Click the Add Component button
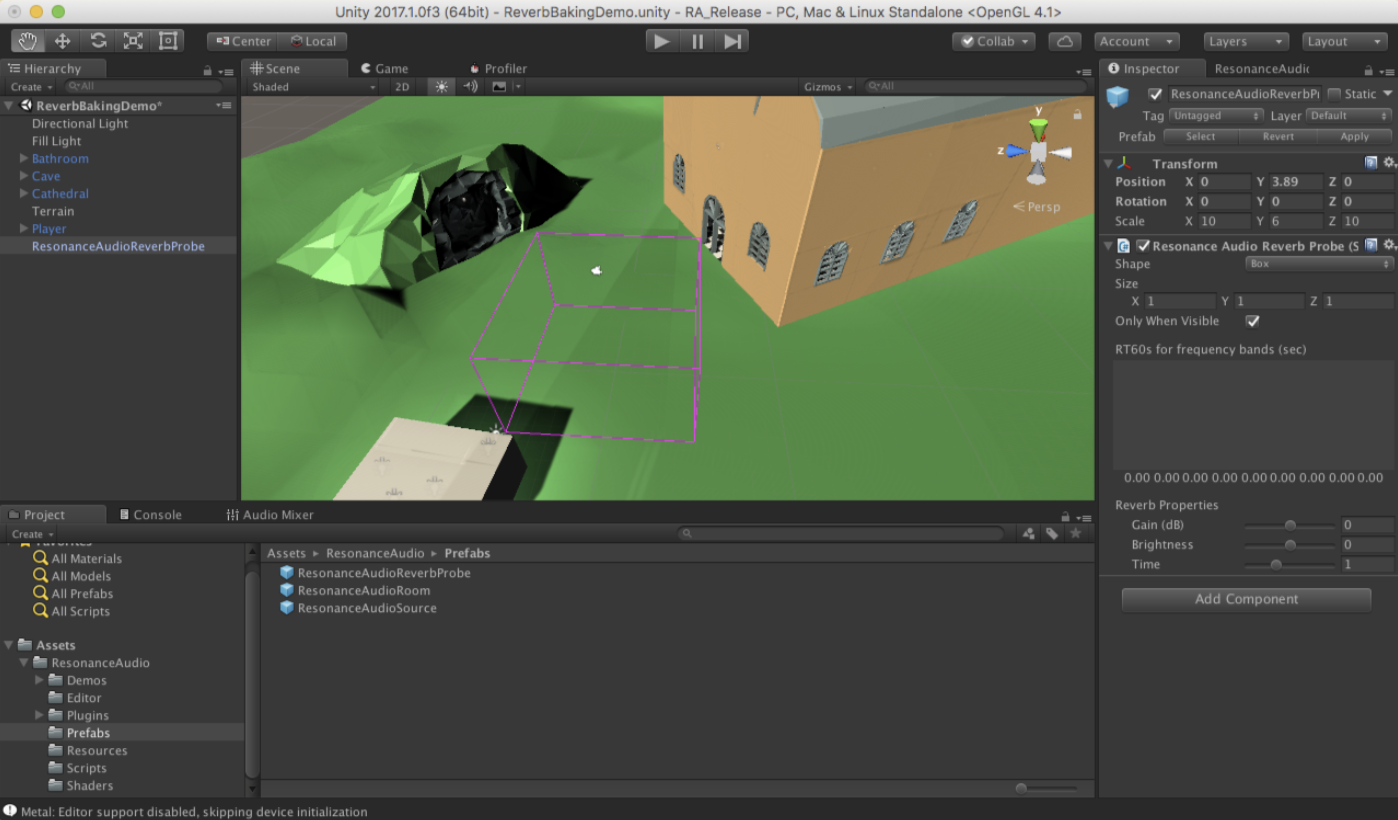Screen dimensions: 1398x820 tap(1246, 599)
